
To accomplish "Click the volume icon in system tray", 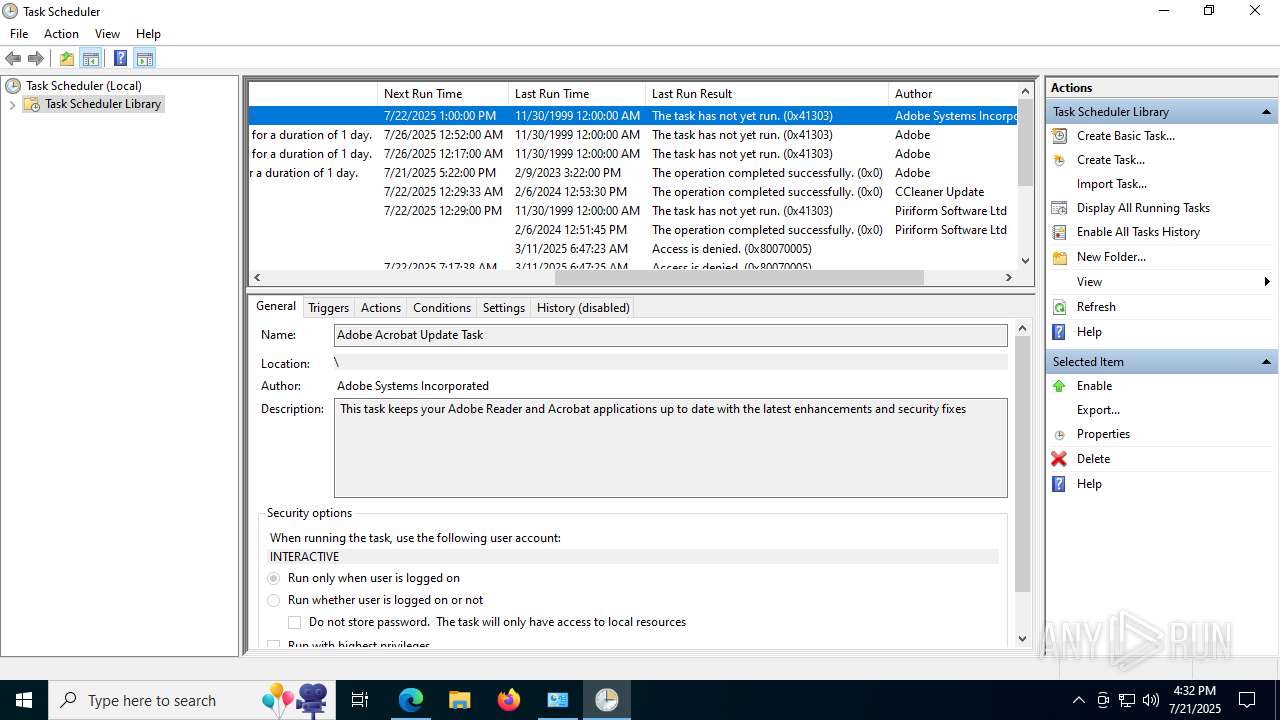I will point(1151,700).
